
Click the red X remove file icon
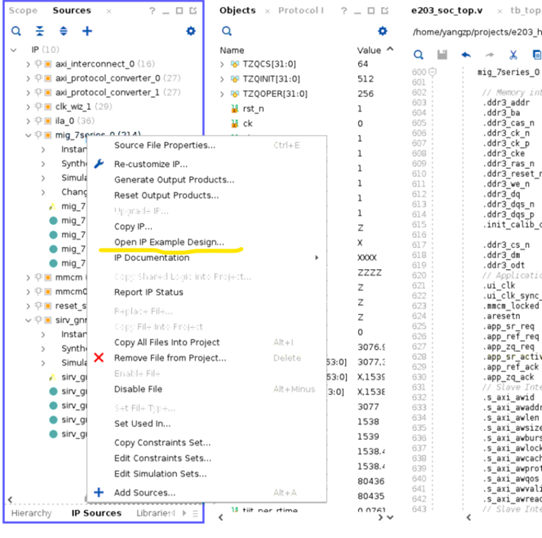(99, 358)
